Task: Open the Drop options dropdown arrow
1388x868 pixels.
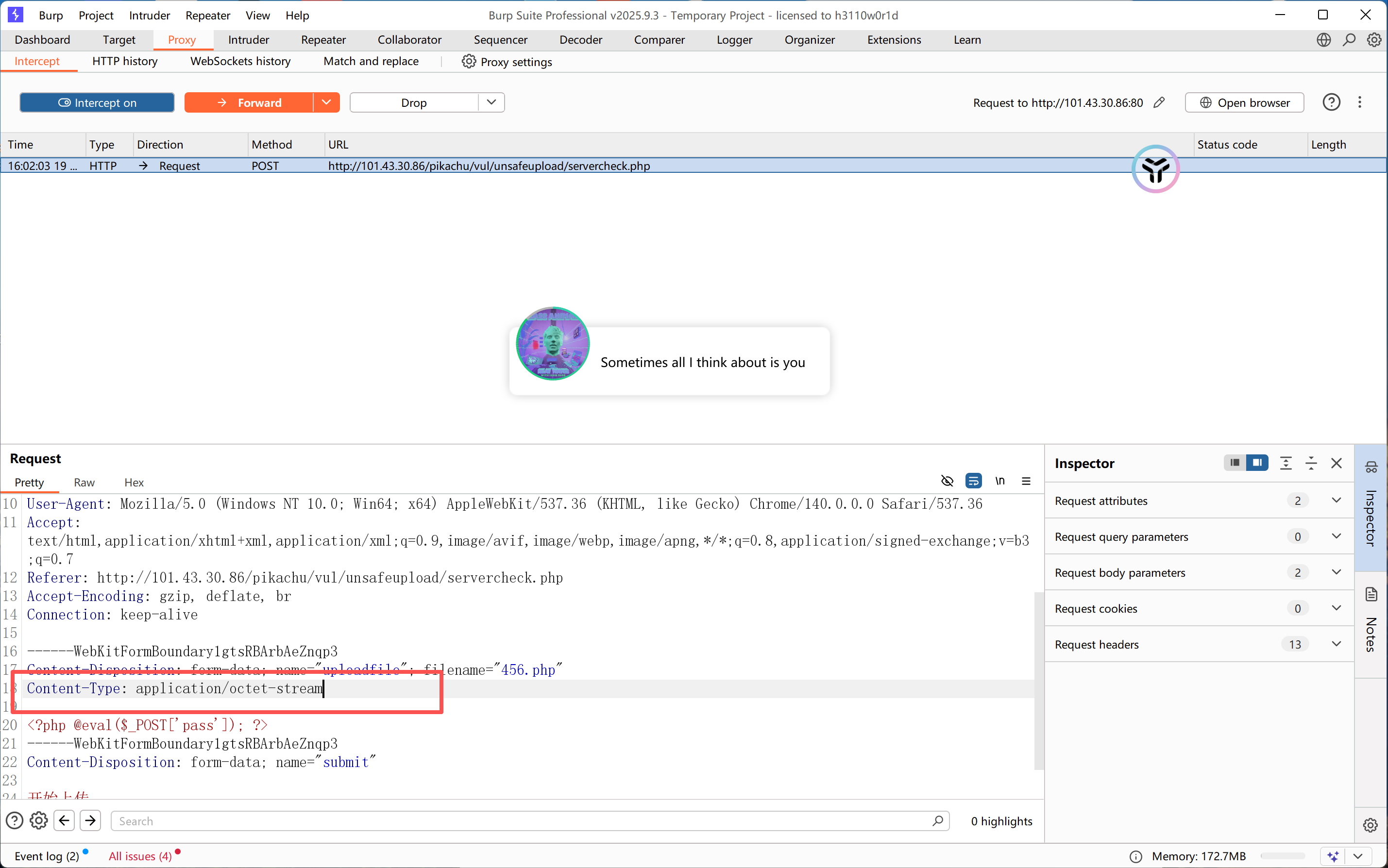Action: (x=491, y=102)
